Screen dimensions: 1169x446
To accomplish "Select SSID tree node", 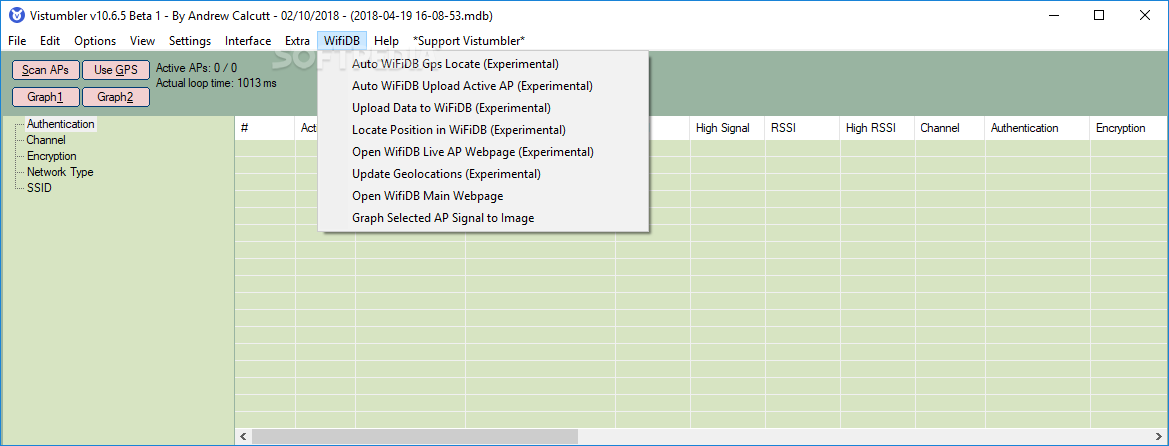I will (39, 188).
